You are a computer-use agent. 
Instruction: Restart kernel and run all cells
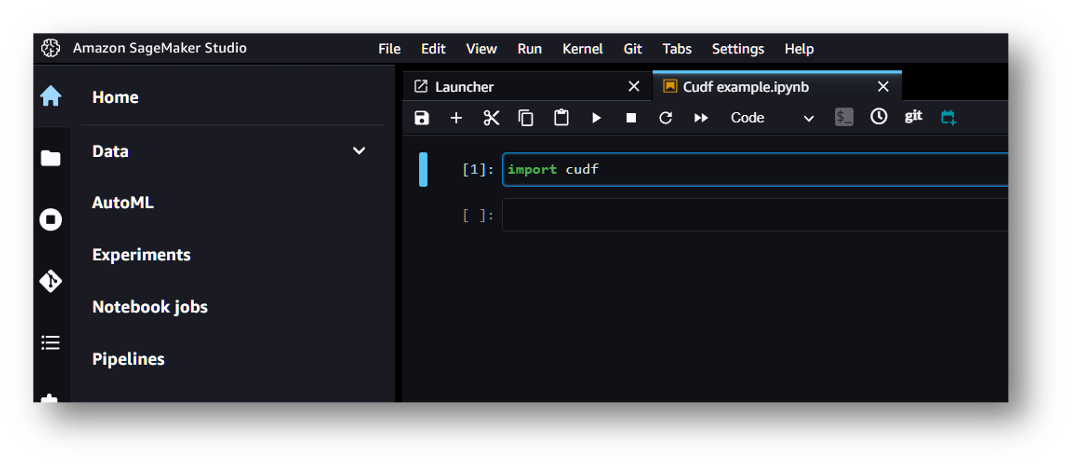tap(701, 118)
